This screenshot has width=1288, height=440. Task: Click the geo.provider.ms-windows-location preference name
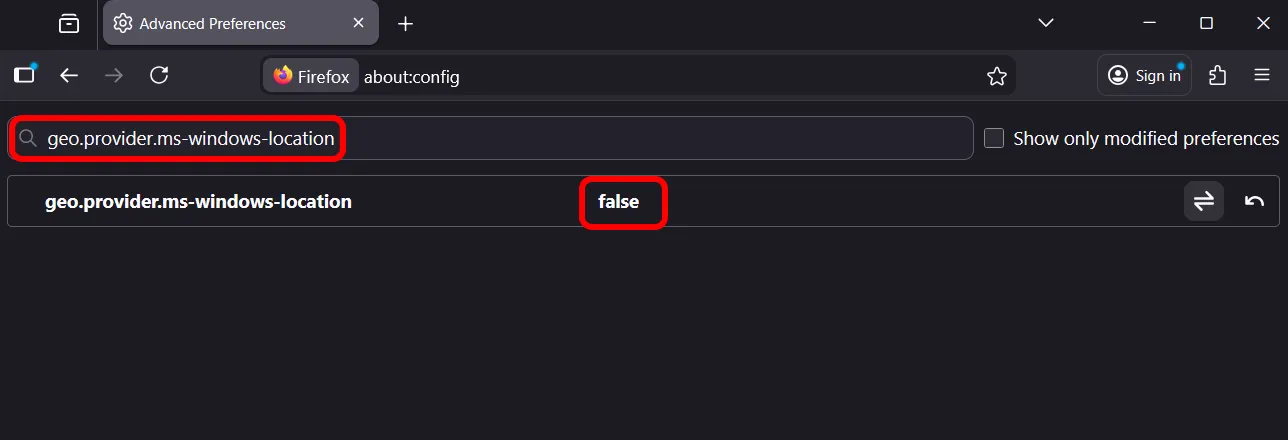(198, 202)
